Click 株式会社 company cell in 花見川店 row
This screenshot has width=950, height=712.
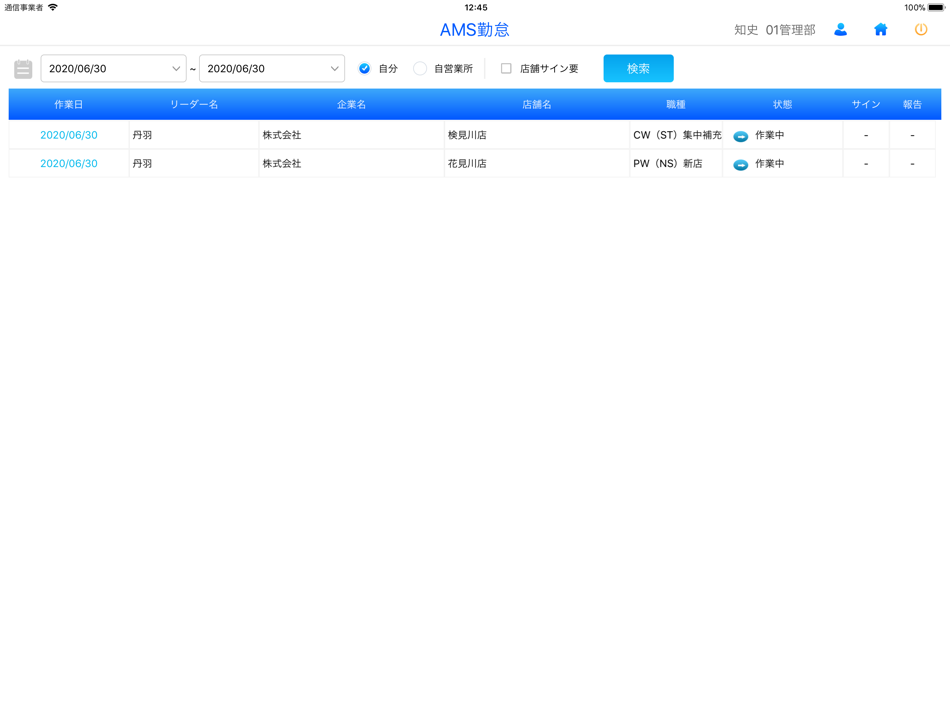tap(351, 164)
